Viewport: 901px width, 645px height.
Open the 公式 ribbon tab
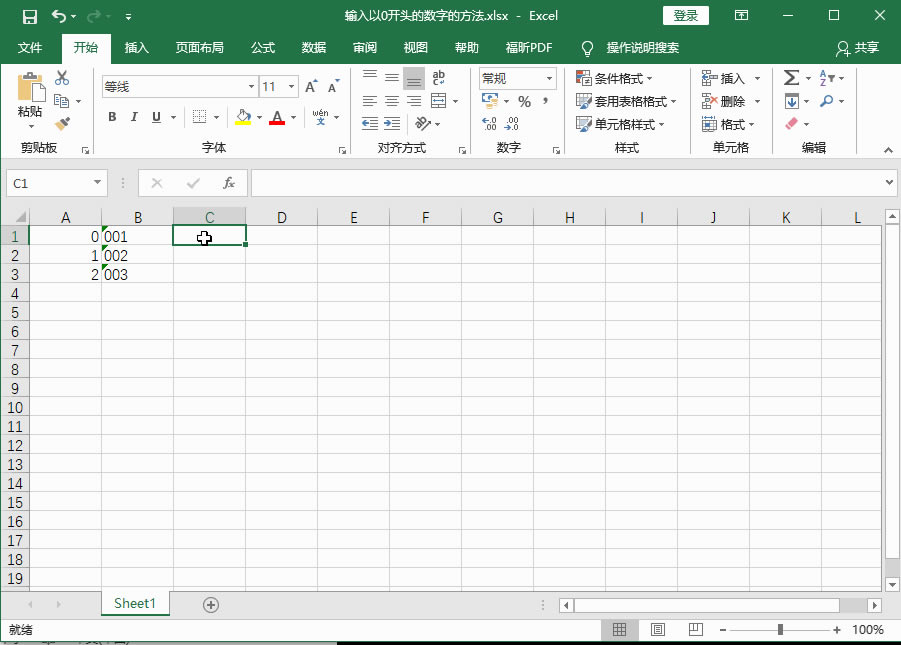tap(262, 47)
